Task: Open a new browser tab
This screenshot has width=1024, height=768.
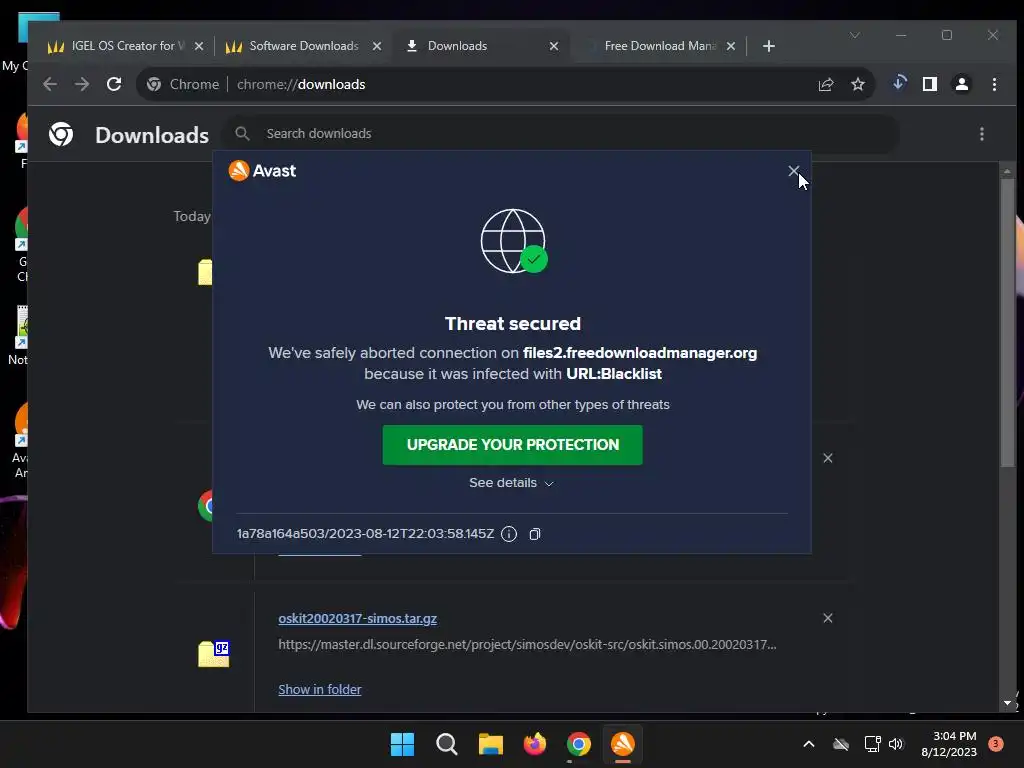Action: pos(769,46)
